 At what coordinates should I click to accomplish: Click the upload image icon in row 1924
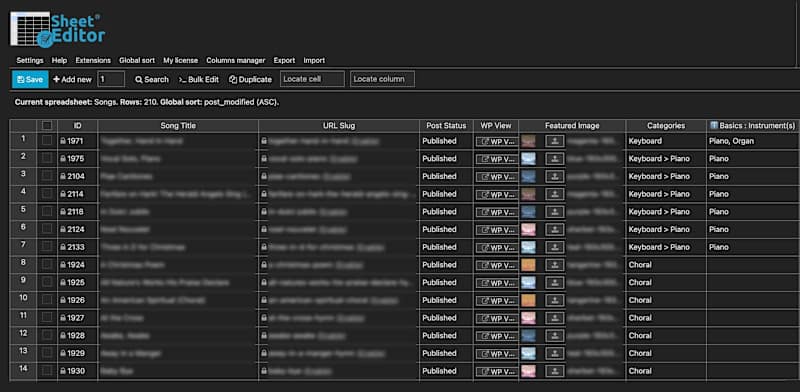555,265
